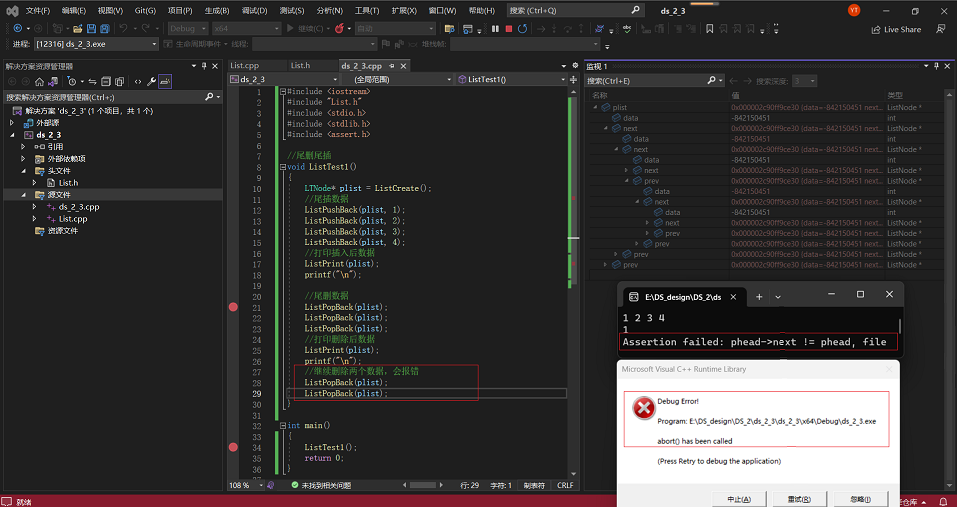Toggle Preview Selected Items icon
The image size is (957, 507).
point(165,81)
